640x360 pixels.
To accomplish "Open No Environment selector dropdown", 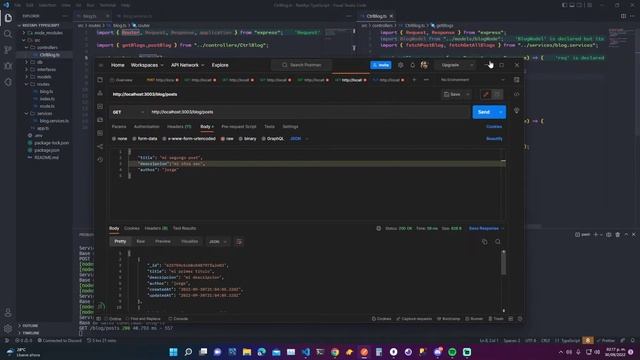I will click(473, 80).
